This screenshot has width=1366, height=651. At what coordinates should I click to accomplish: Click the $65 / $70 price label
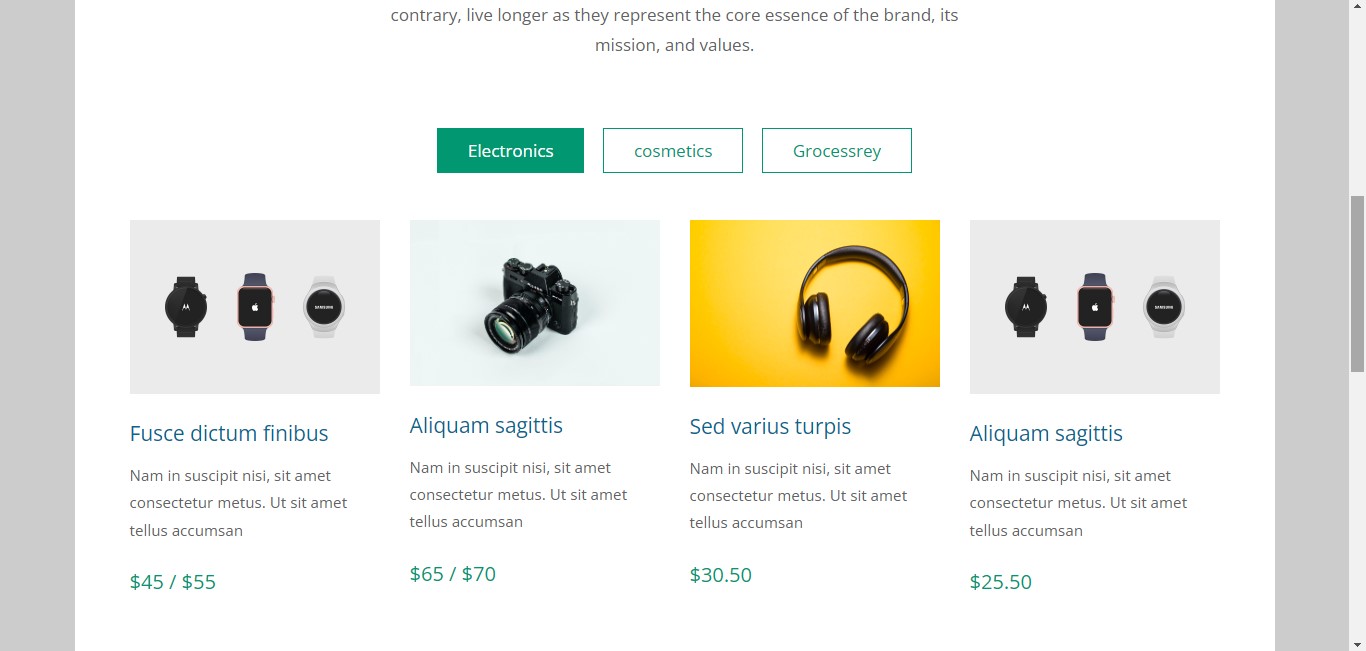(x=453, y=574)
